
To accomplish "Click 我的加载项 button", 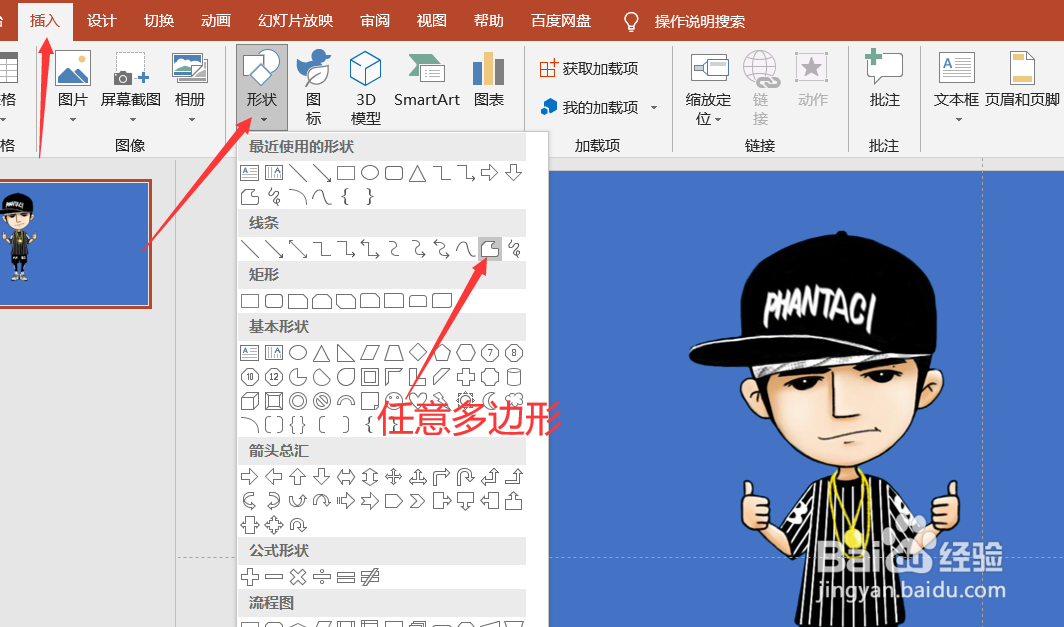I will 590,107.
